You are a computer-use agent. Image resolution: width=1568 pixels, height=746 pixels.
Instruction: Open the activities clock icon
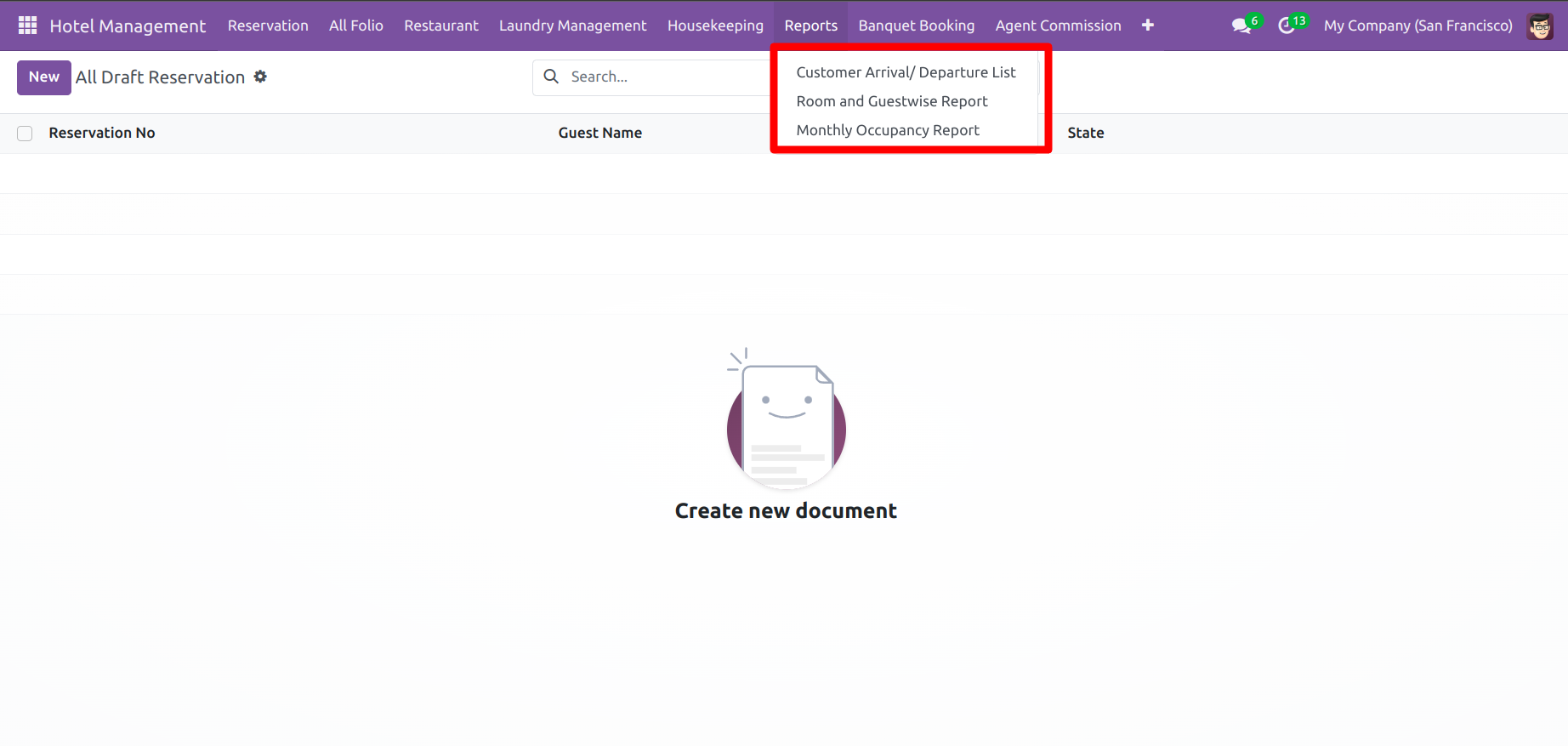[1287, 26]
